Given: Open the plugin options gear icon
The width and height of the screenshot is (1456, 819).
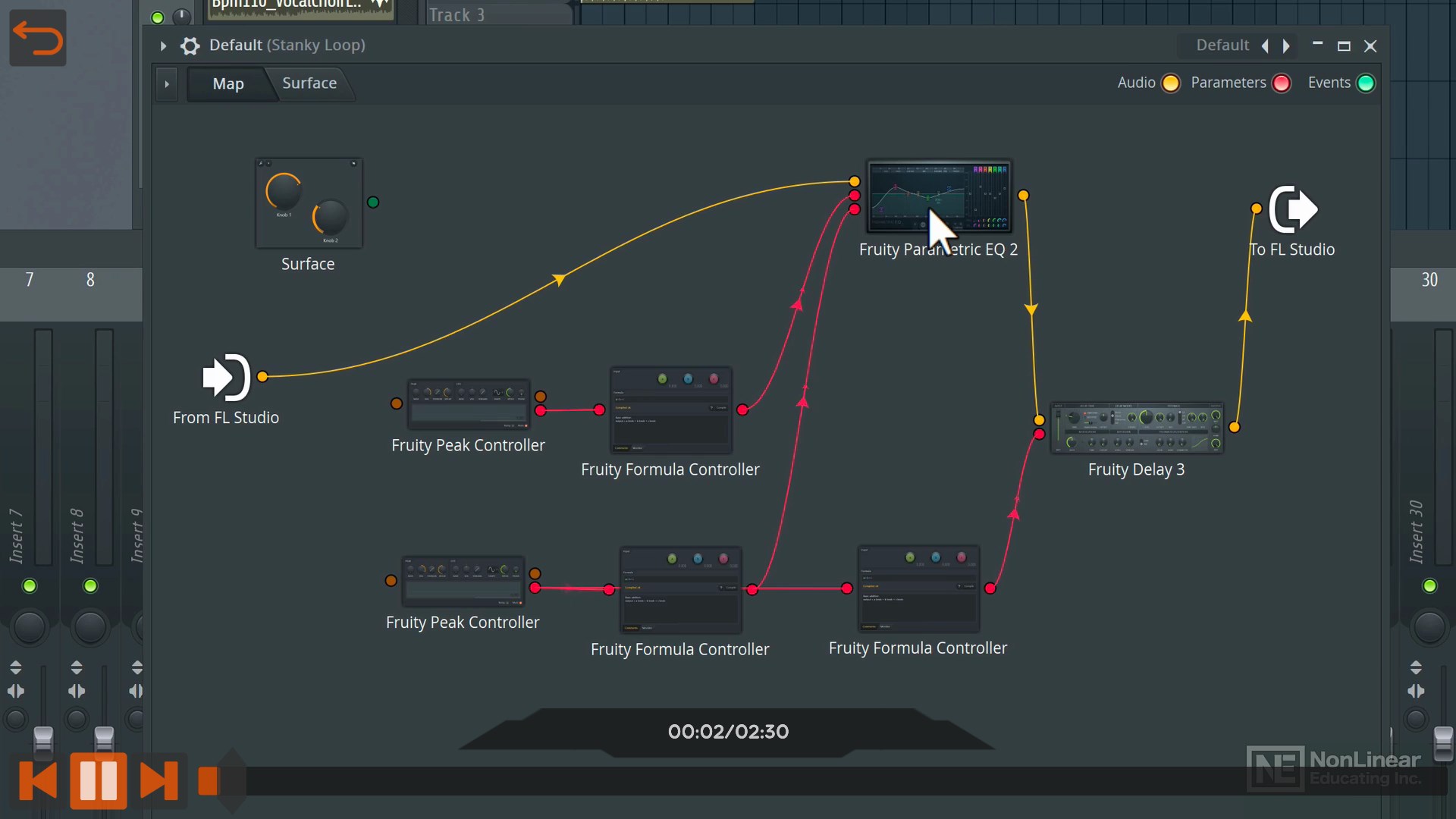Looking at the screenshot, I should tap(190, 45).
